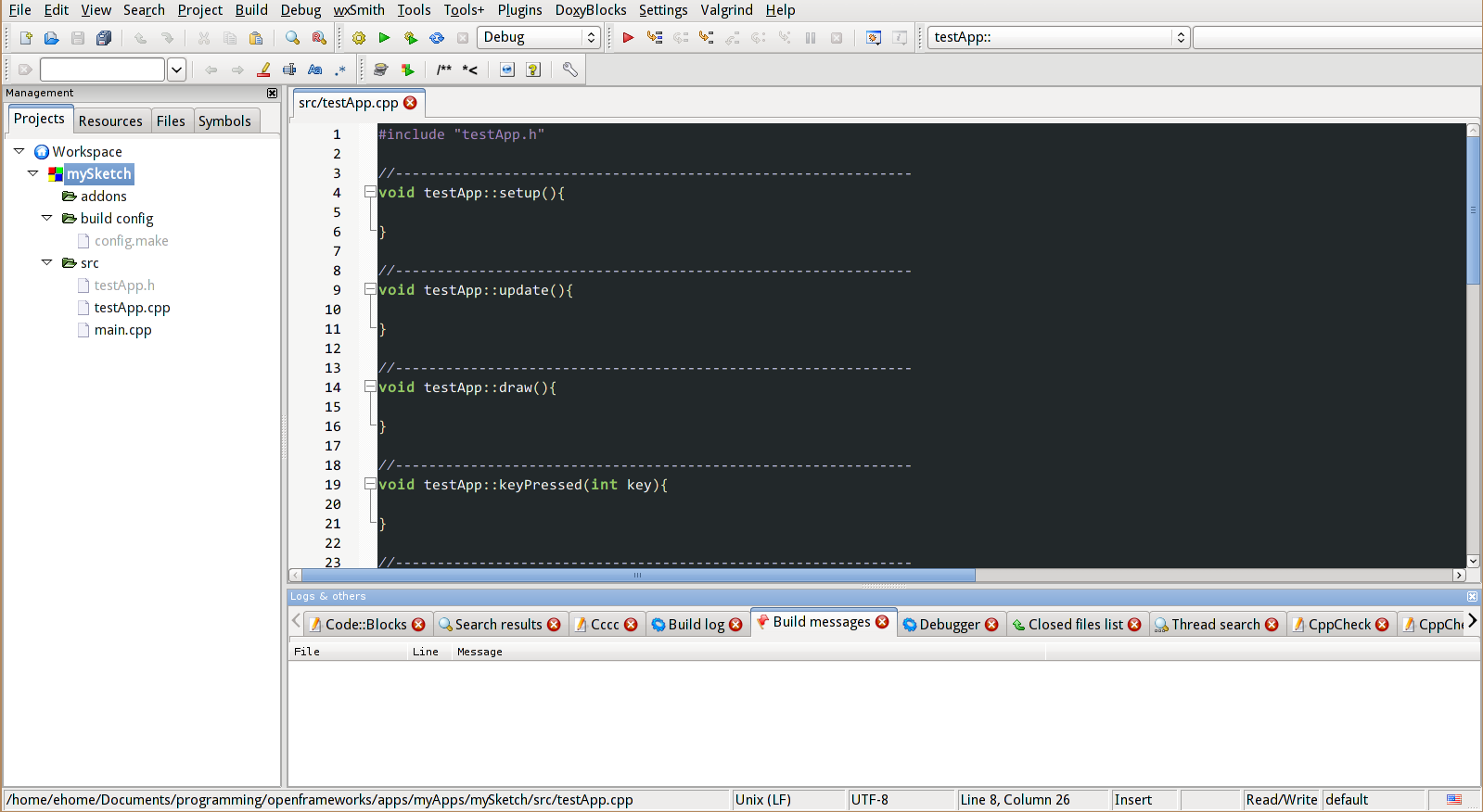Collapse the src folder
The width and height of the screenshot is (1483, 812).
[46, 262]
